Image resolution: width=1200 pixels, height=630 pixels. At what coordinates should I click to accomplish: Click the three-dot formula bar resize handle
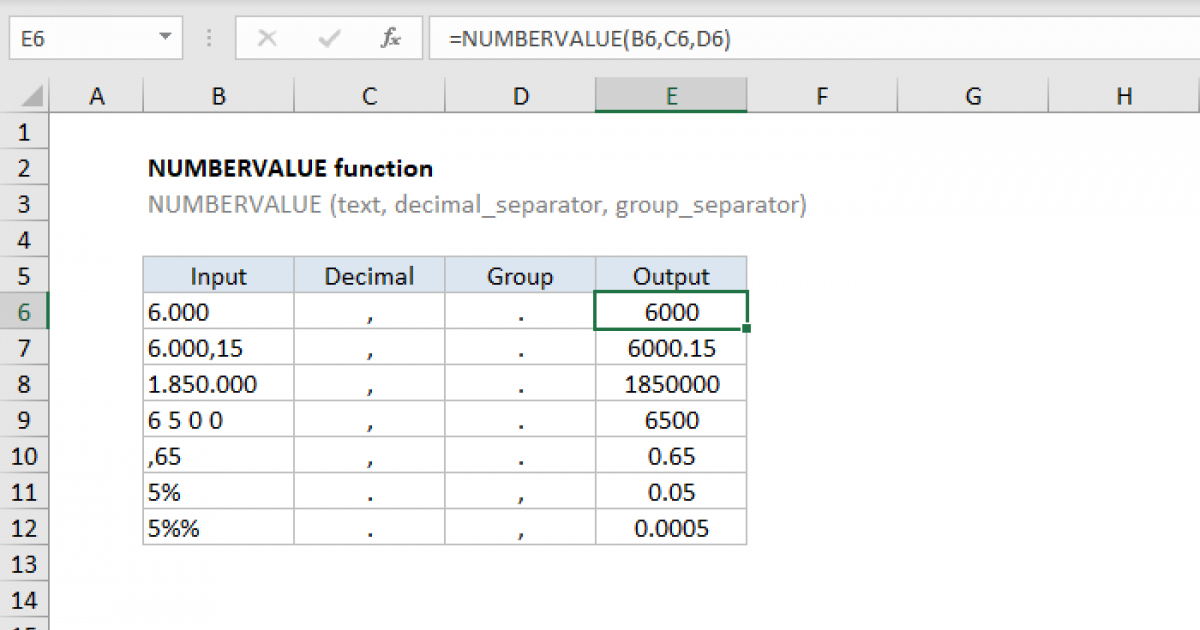pos(210,39)
